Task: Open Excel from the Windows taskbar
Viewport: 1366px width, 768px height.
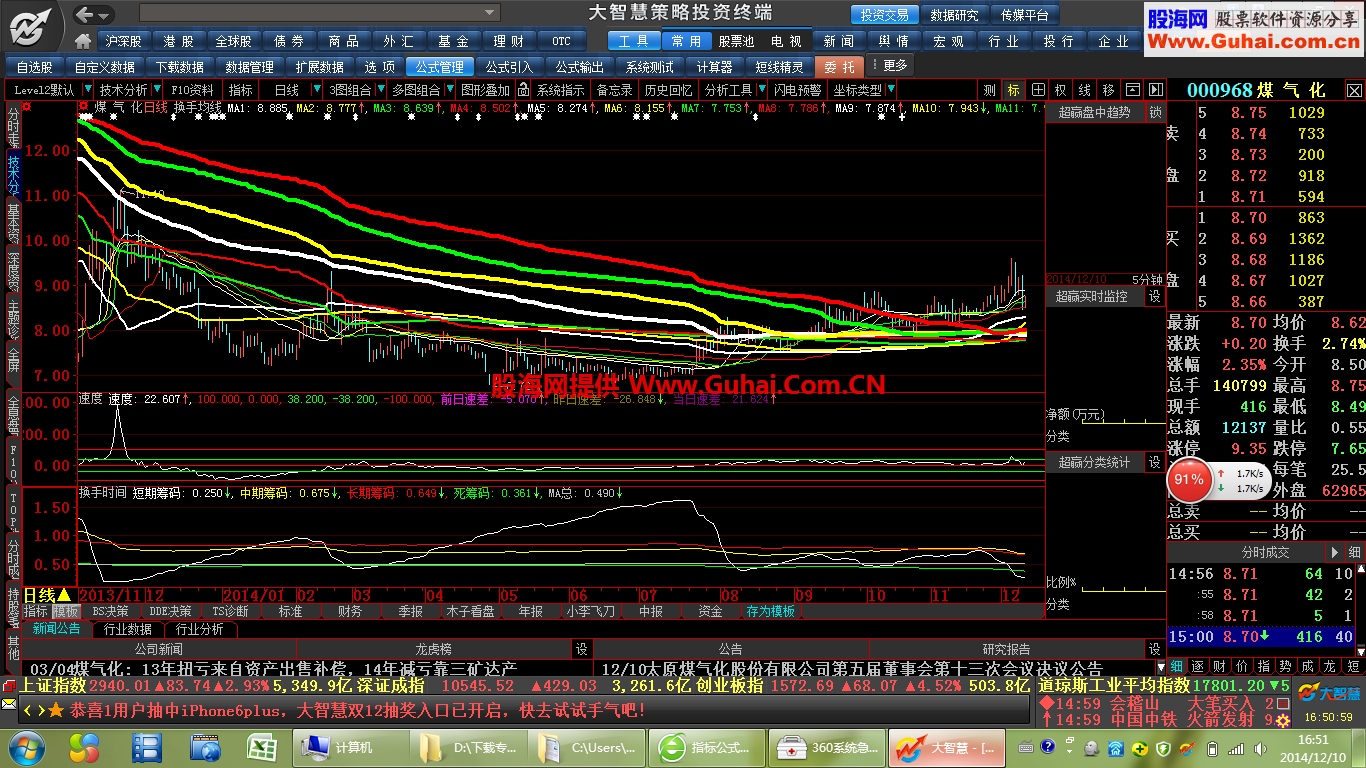Action: pos(261,746)
